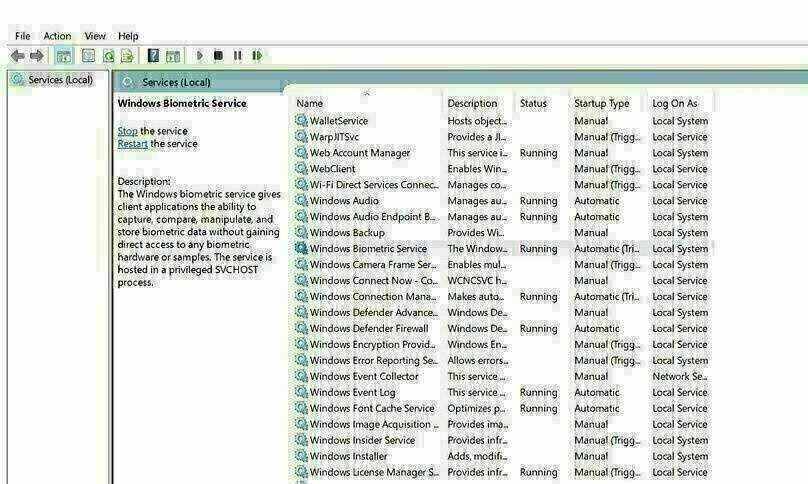Click the Restart Service toolbar icon
Image resolution: width=808 pixels, height=484 pixels.
coord(257,55)
